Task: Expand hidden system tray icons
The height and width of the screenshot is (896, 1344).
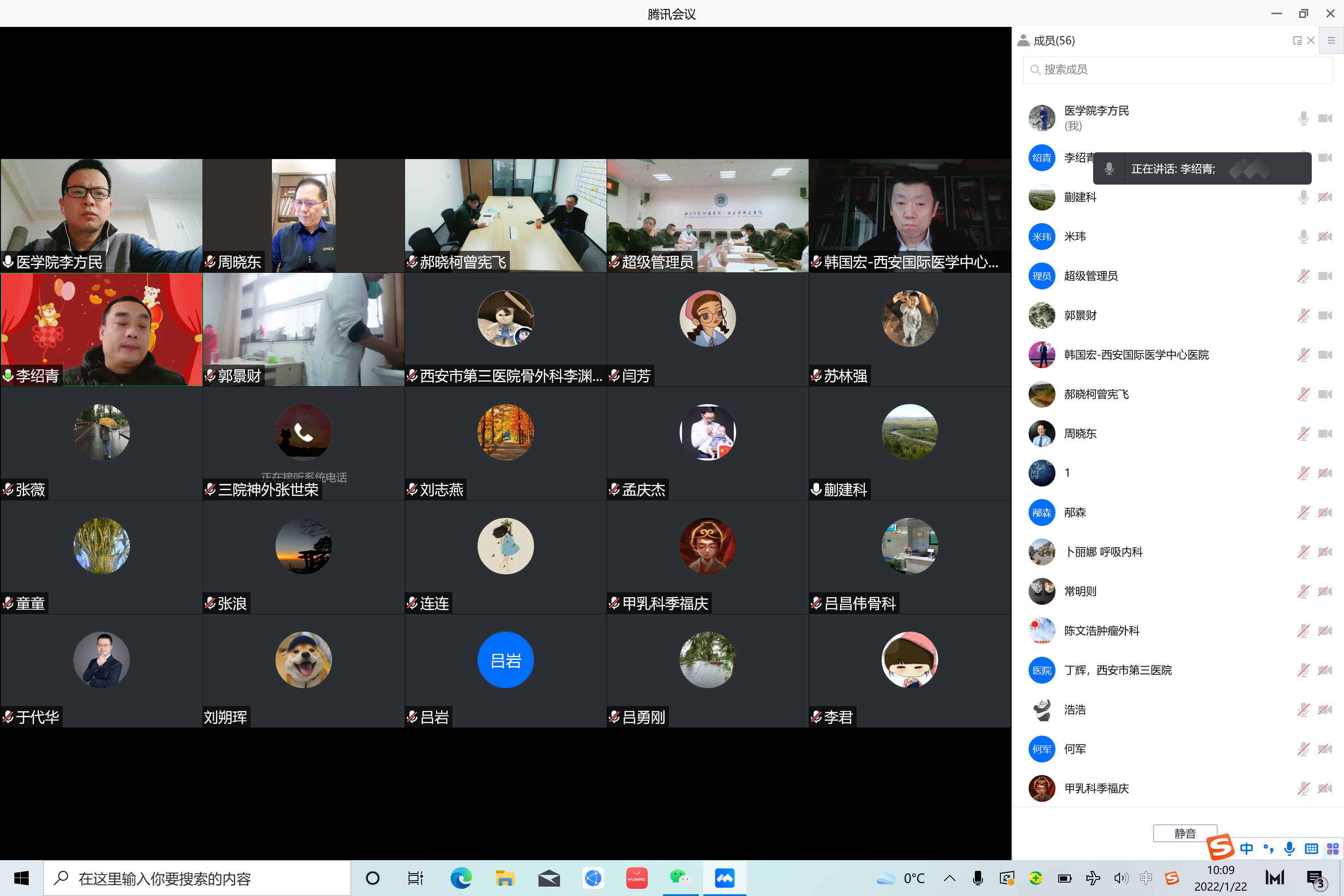Action: tap(949, 878)
